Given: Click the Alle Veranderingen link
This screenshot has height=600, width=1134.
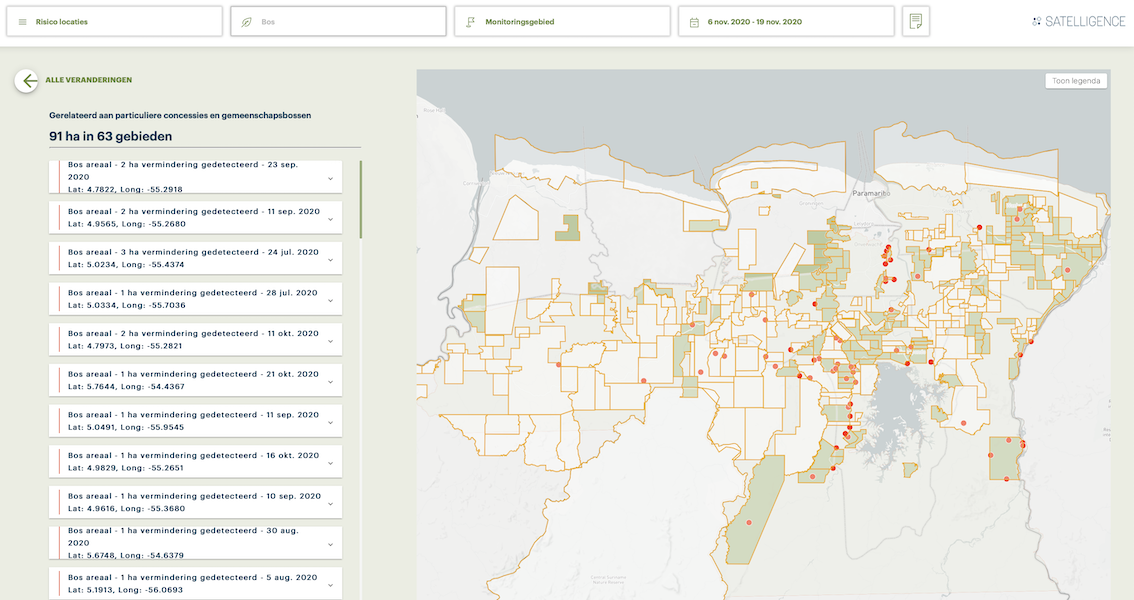Looking at the screenshot, I should pyautogui.click(x=89, y=80).
